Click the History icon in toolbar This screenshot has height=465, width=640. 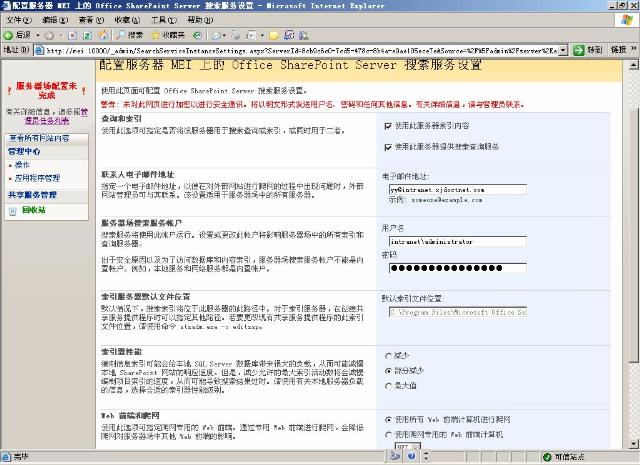(197, 36)
